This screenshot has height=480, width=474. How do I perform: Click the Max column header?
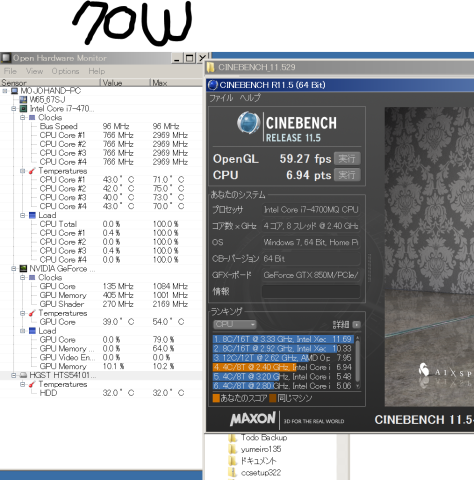point(176,83)
